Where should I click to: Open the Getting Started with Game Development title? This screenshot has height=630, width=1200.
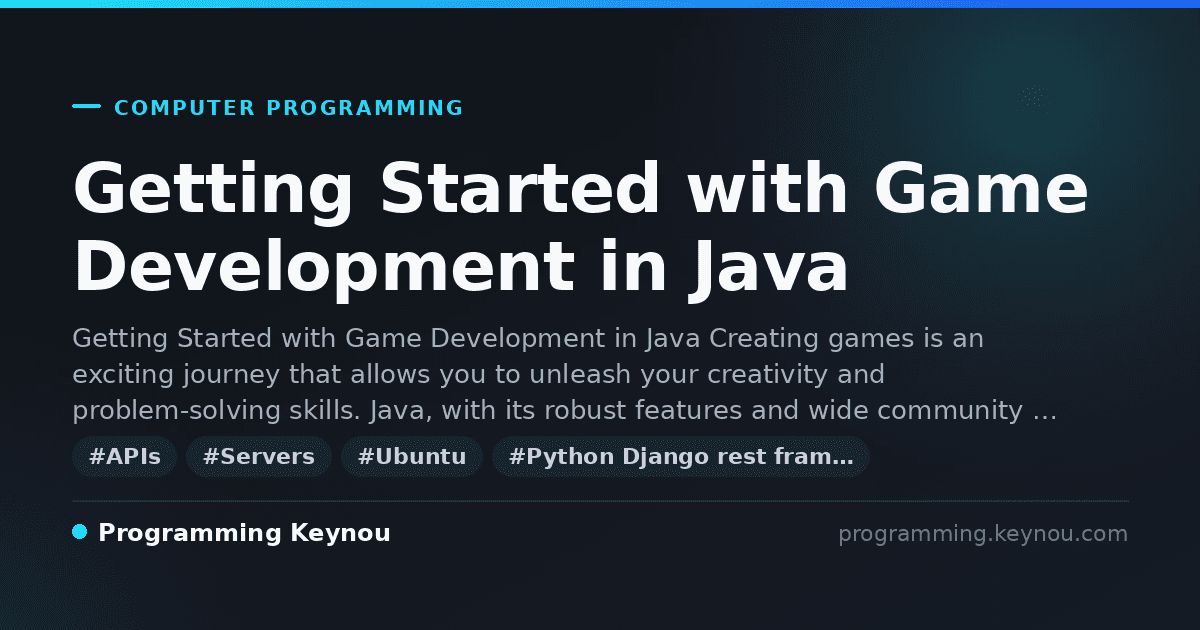point(580,229)
